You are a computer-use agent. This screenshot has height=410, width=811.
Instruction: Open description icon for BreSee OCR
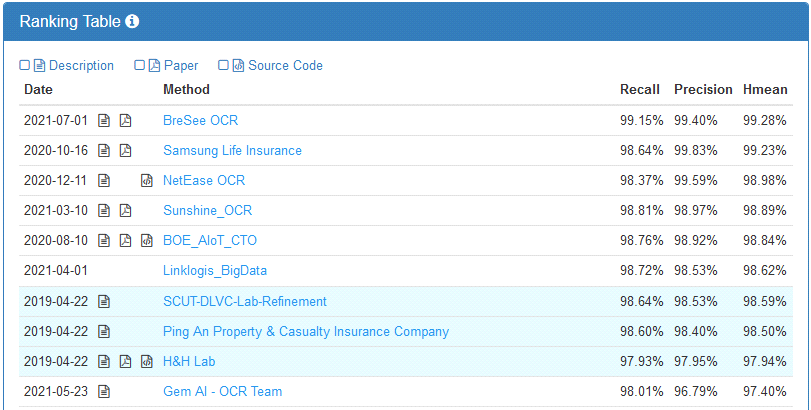[x=104, y=120]
